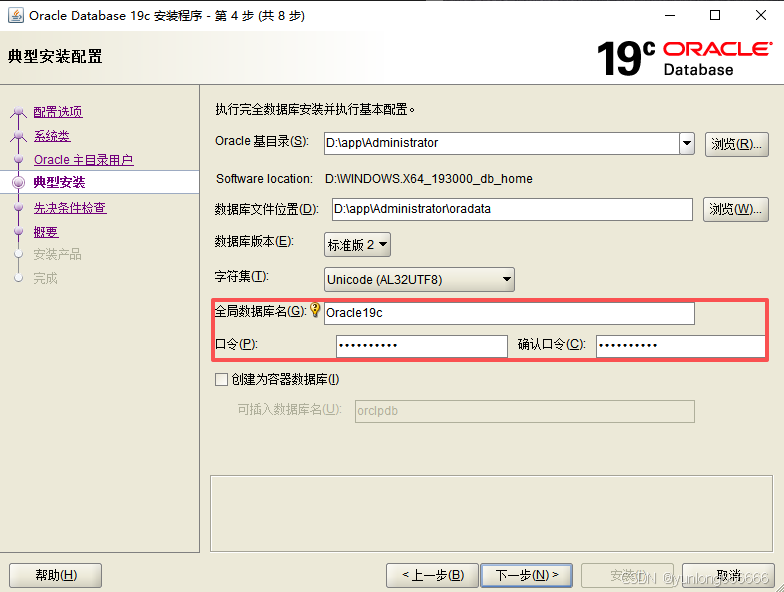Proceed with the 下一步(N) button
The height and width of the screenshot is (592, 784).
click(x=526, y=576)
